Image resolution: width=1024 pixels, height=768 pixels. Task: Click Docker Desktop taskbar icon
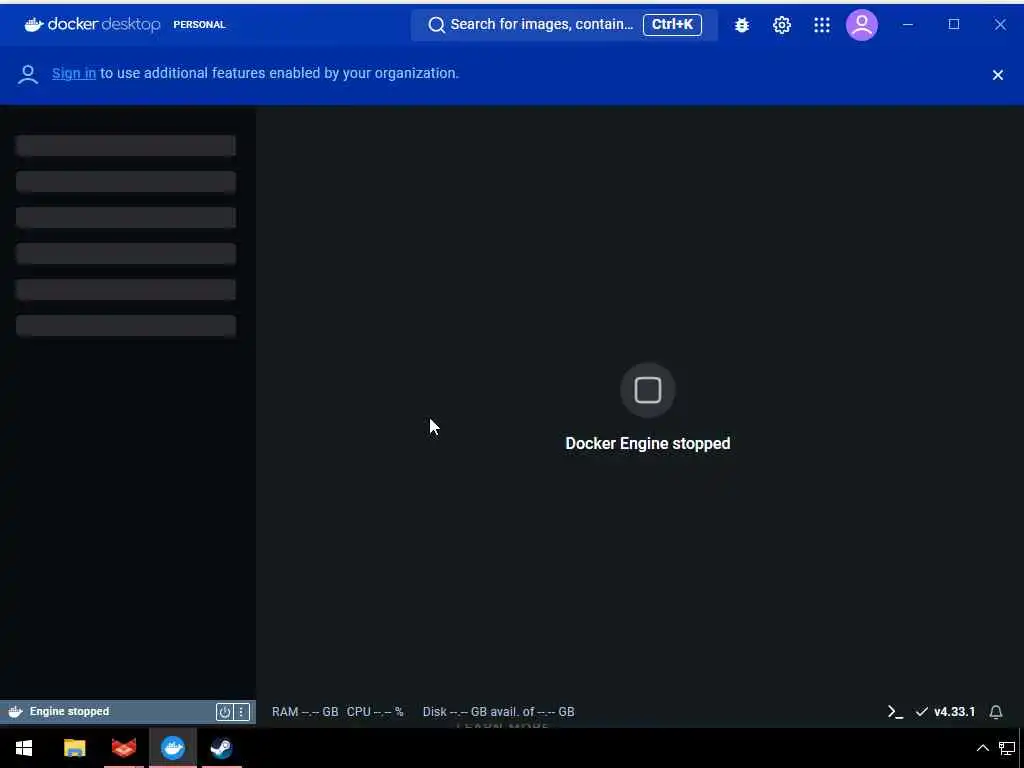(173, 748)
